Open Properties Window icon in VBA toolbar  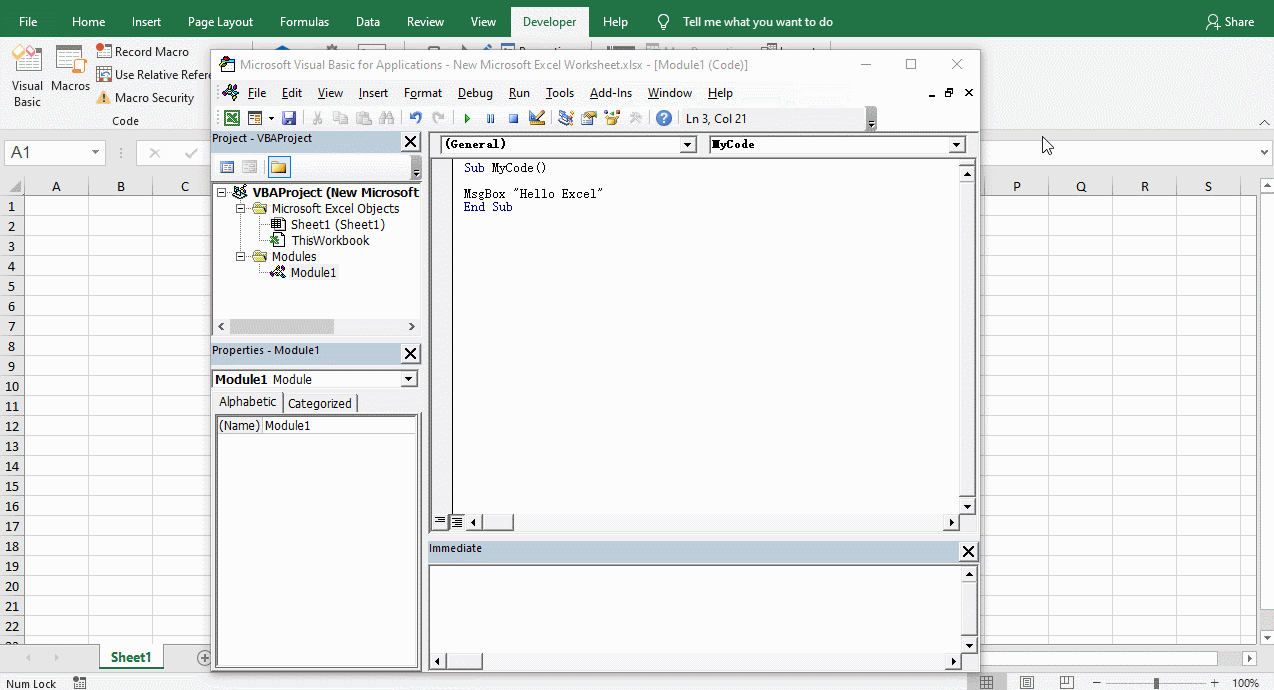(x=589, y=118)
